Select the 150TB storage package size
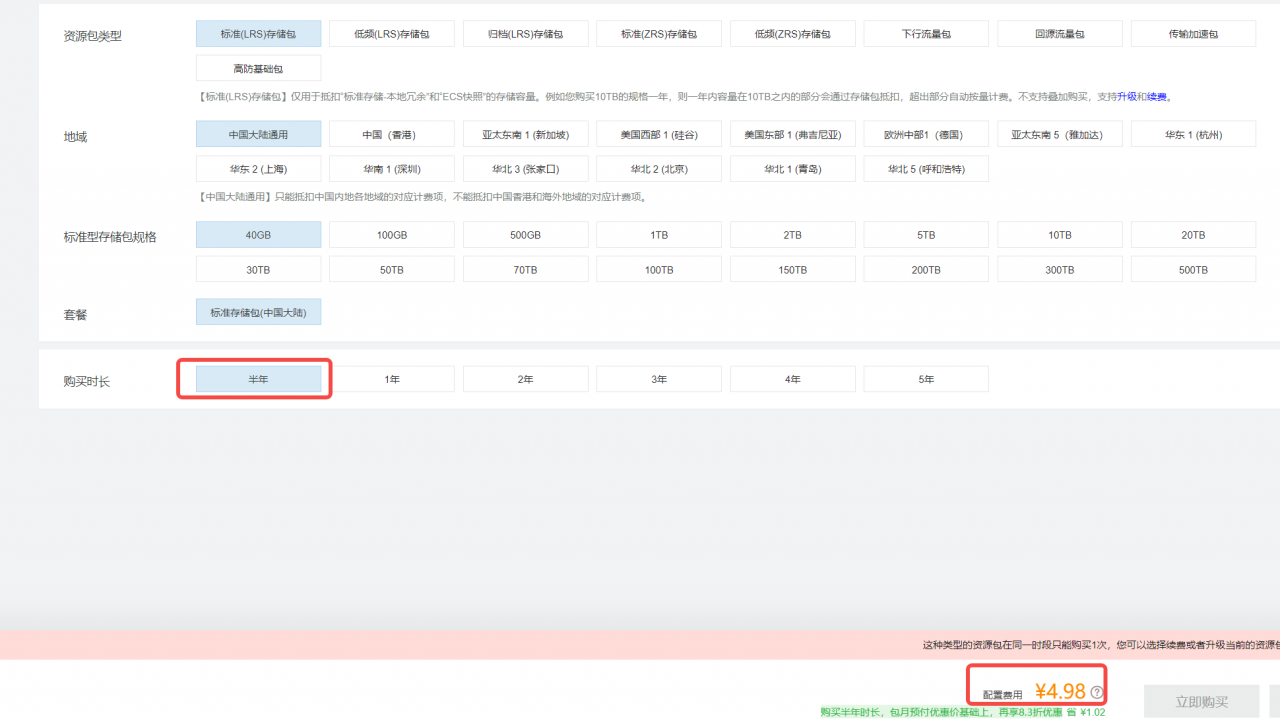 [x=793, y=269]
